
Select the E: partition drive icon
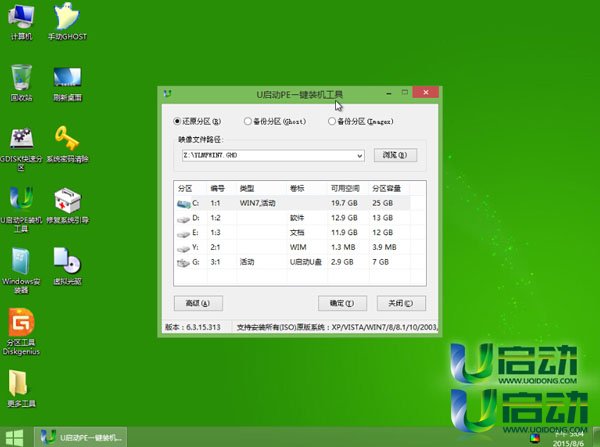click(184, 233)
